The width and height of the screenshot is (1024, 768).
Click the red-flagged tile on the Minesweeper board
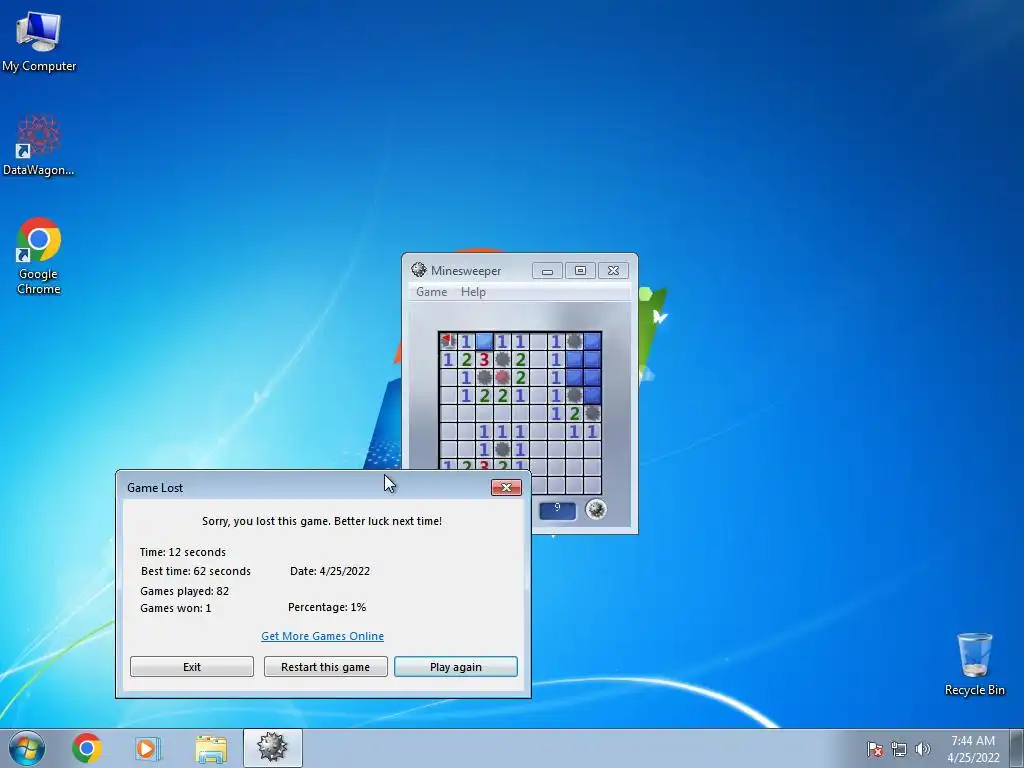click(447, 341)
